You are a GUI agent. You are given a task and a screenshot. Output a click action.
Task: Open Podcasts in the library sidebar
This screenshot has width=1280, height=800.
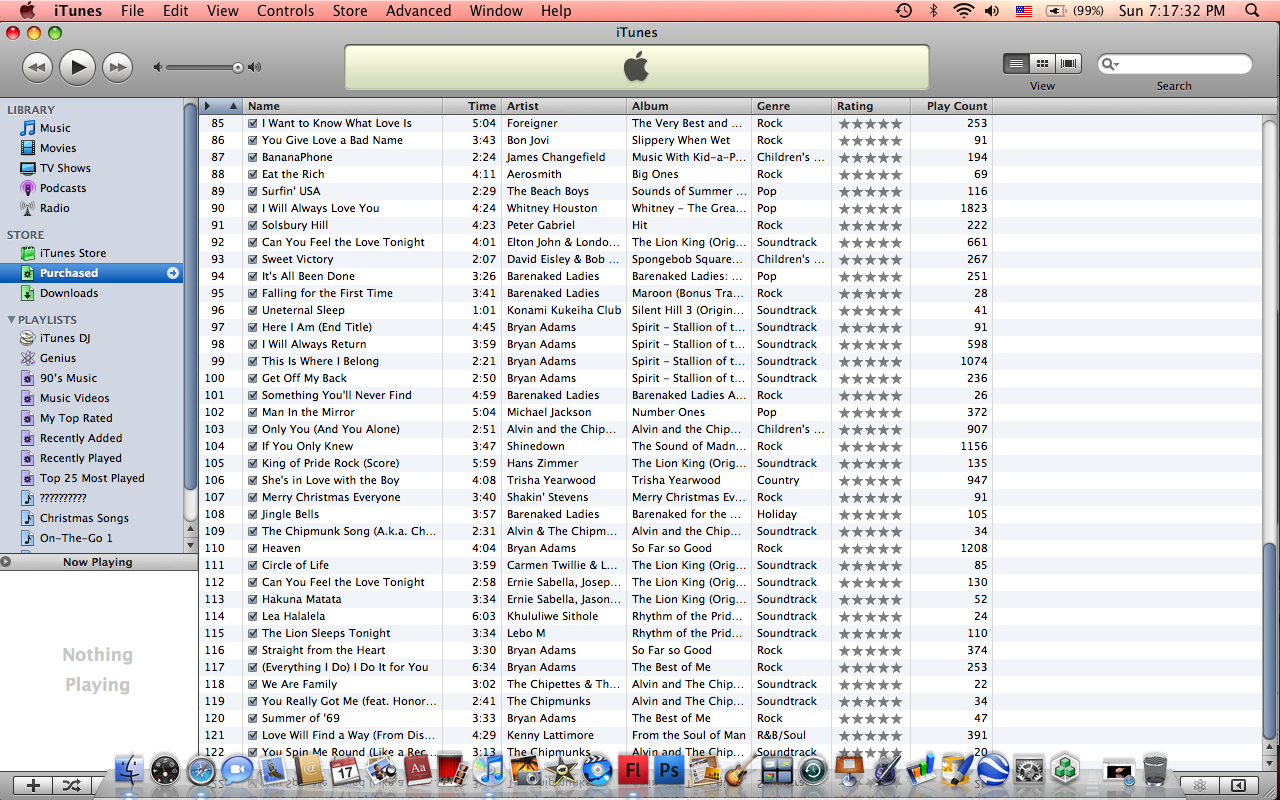pos(62,188)
